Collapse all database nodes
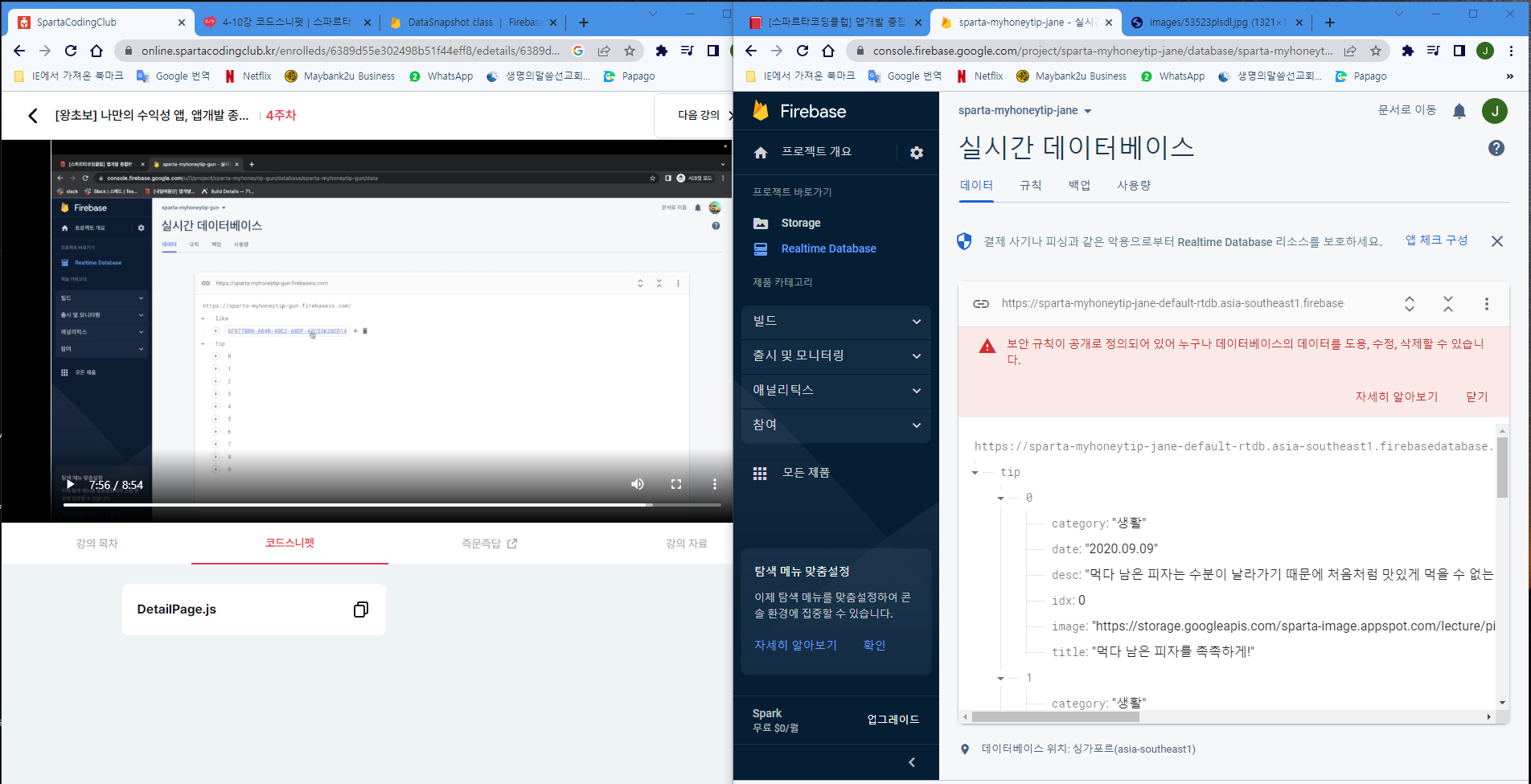The width and height of the screenshot is (1531, 784). [x=1448, y=304]
